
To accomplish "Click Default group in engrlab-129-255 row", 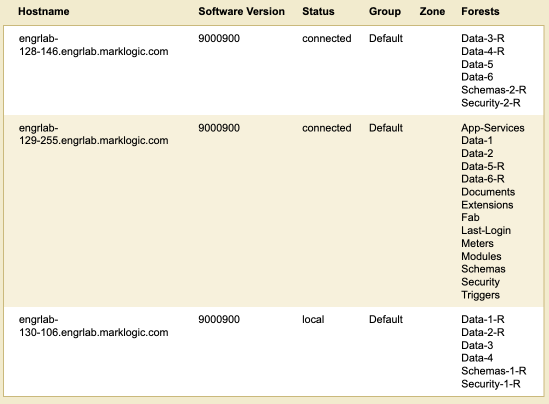I will pos(386,128).
